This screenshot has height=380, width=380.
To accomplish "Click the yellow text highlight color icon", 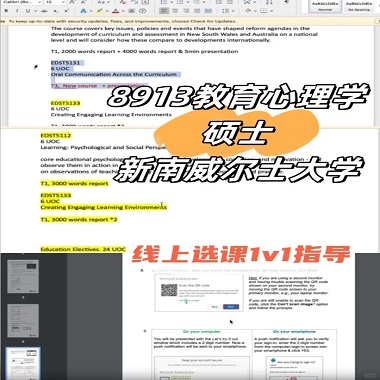I will click(100, 11).
